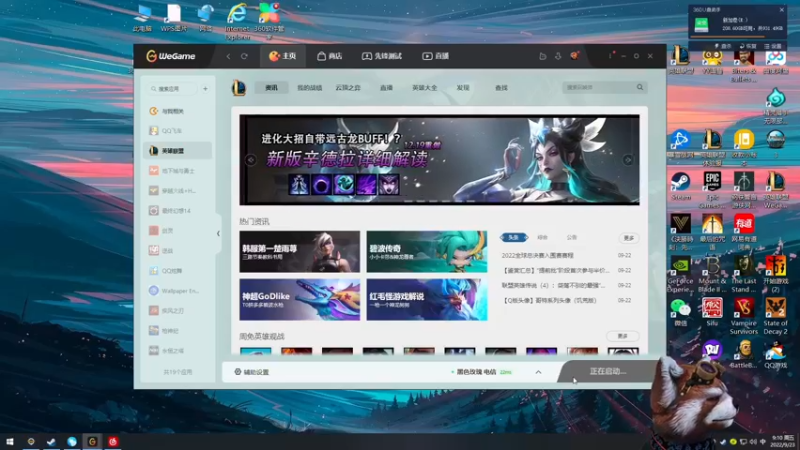
Task: Open the 红毛怪游戏解说 news card
Action: click(427, 299)
